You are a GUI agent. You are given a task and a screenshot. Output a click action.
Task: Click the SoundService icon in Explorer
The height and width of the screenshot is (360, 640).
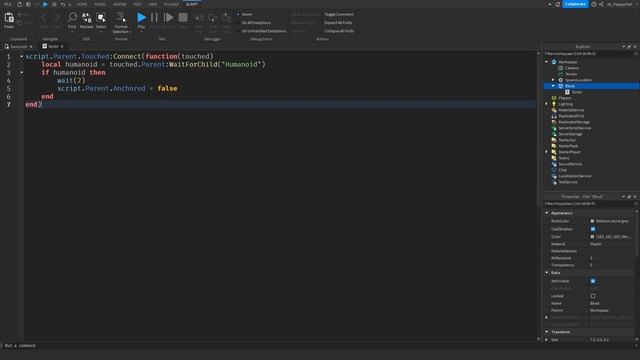[x=554, y=164]
